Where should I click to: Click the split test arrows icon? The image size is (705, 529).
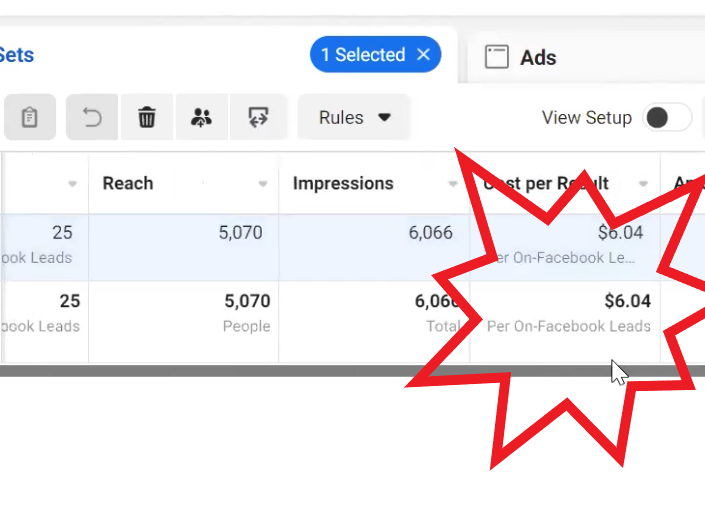tap(258, 117)
